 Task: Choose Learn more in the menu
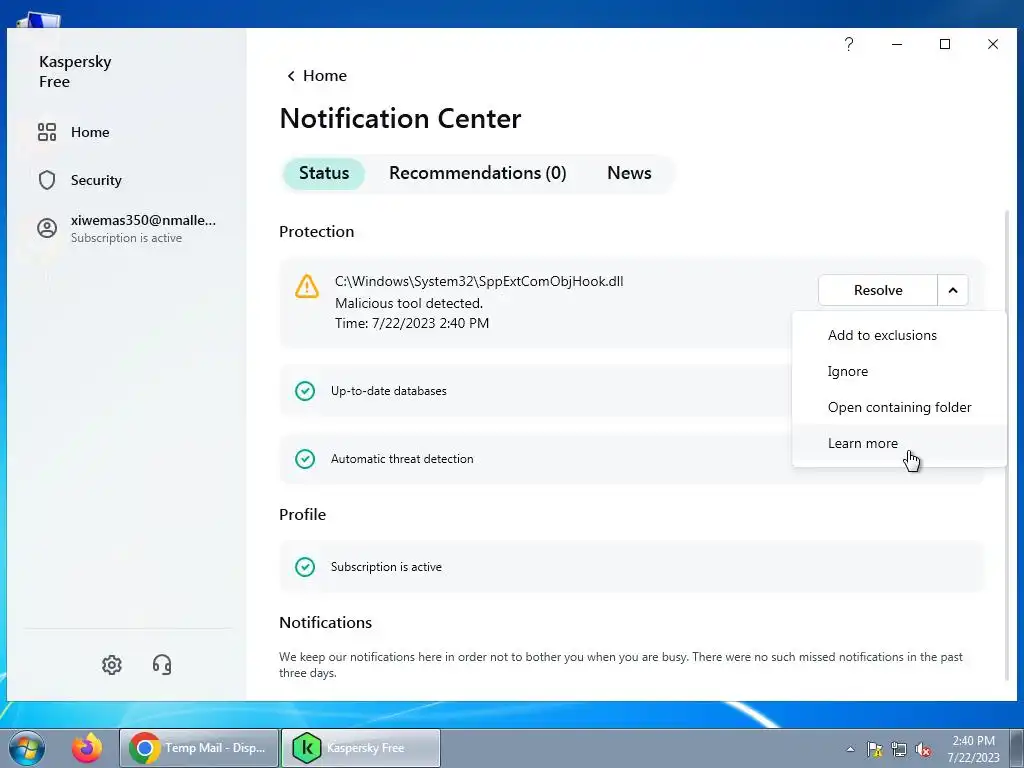pyautogui.click(x=899, y=443)
